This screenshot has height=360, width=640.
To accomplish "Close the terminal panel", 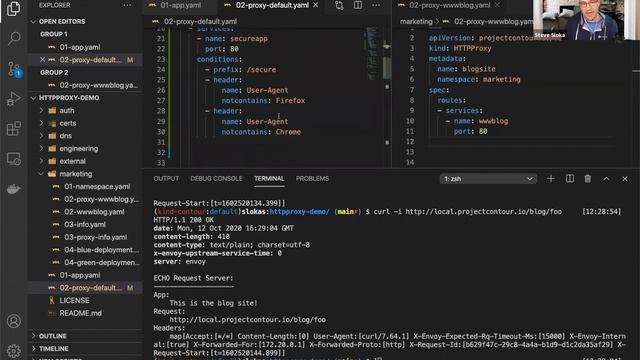I will (x=625, y=179).
